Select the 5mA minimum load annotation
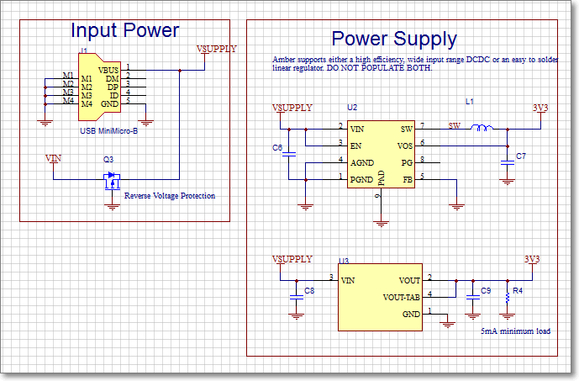 [515, 331]
